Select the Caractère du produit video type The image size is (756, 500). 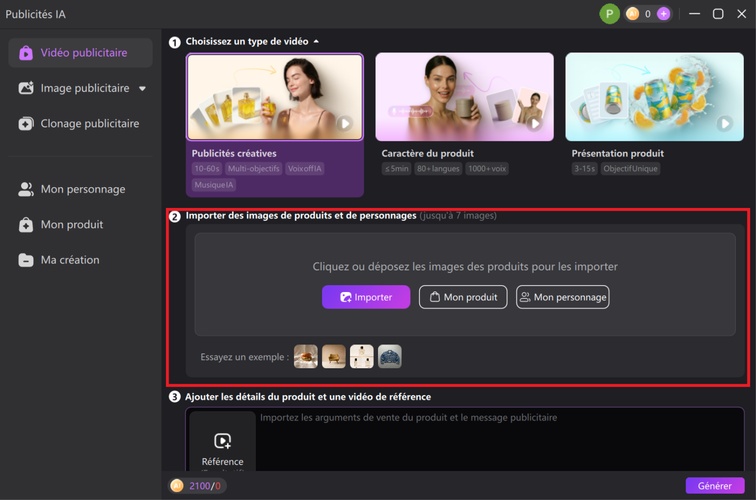click(464, 114)
